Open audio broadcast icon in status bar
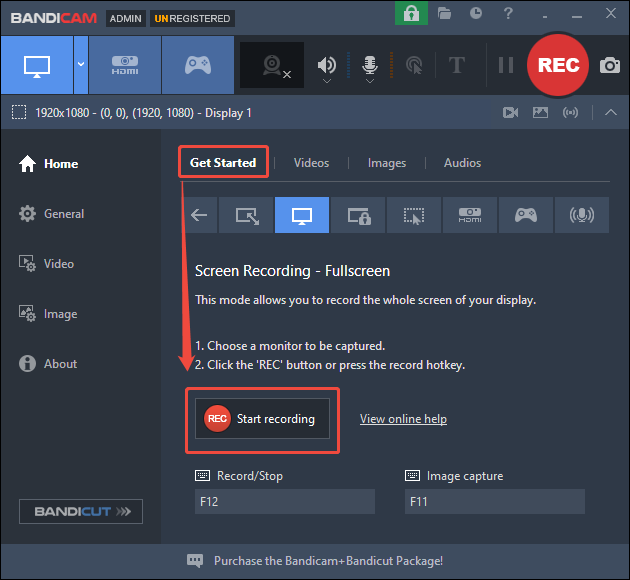The height and width of the screenshot is (580, 630). 571,112
